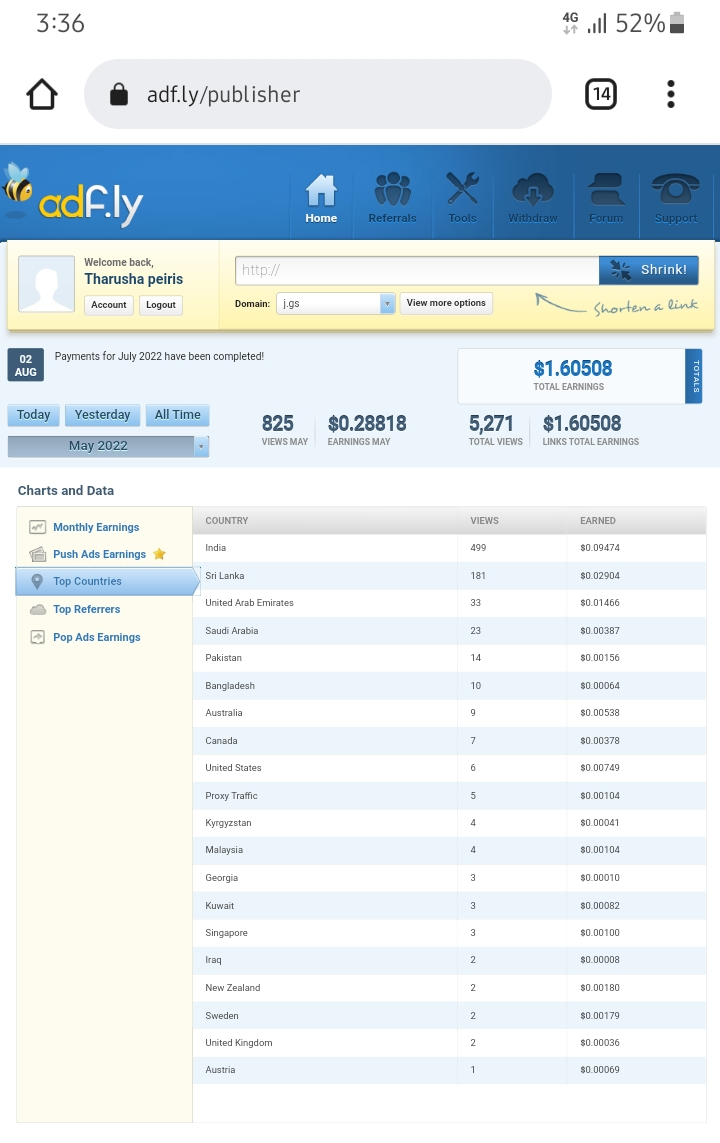Click the Account button
Screen dimensions: 720x1143
(109, 305)
